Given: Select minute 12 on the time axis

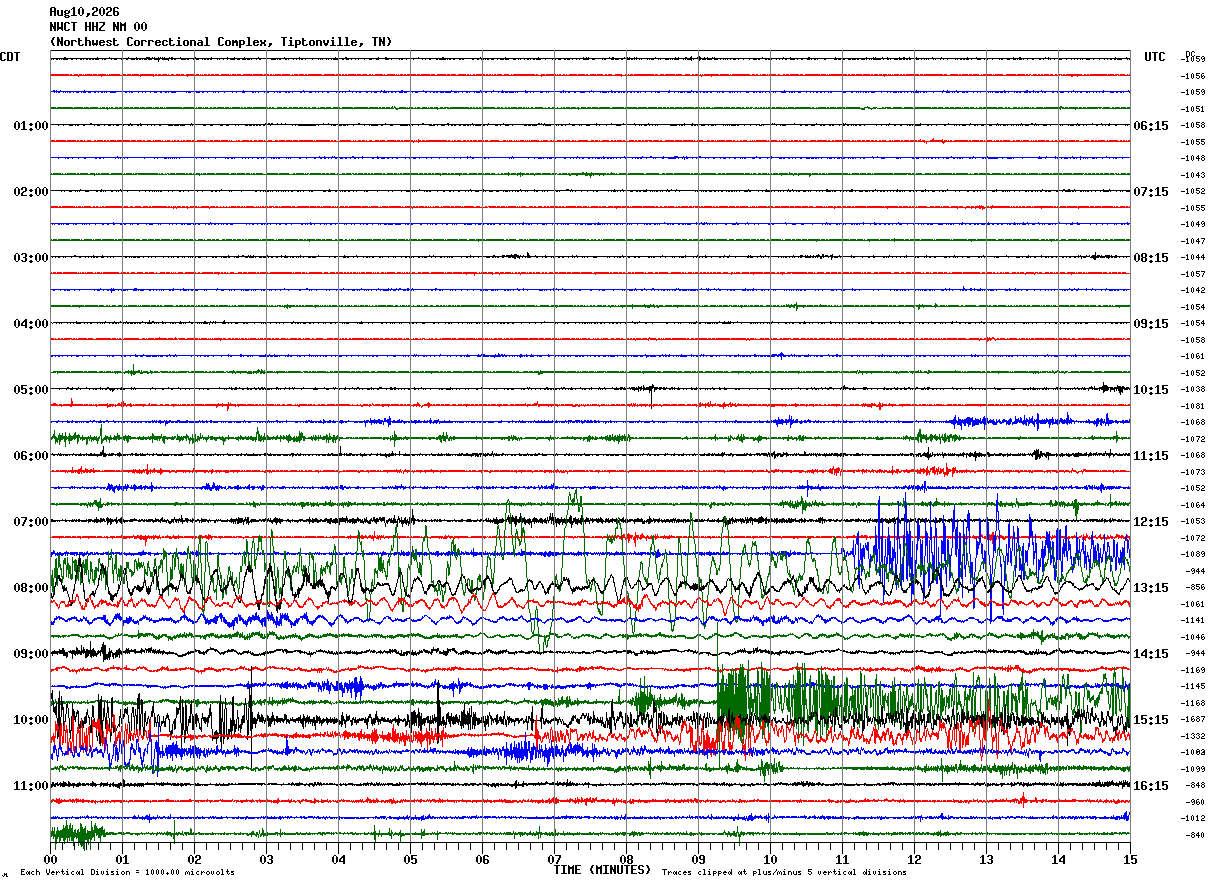Looking at the screenshot, I should (914, 859).
